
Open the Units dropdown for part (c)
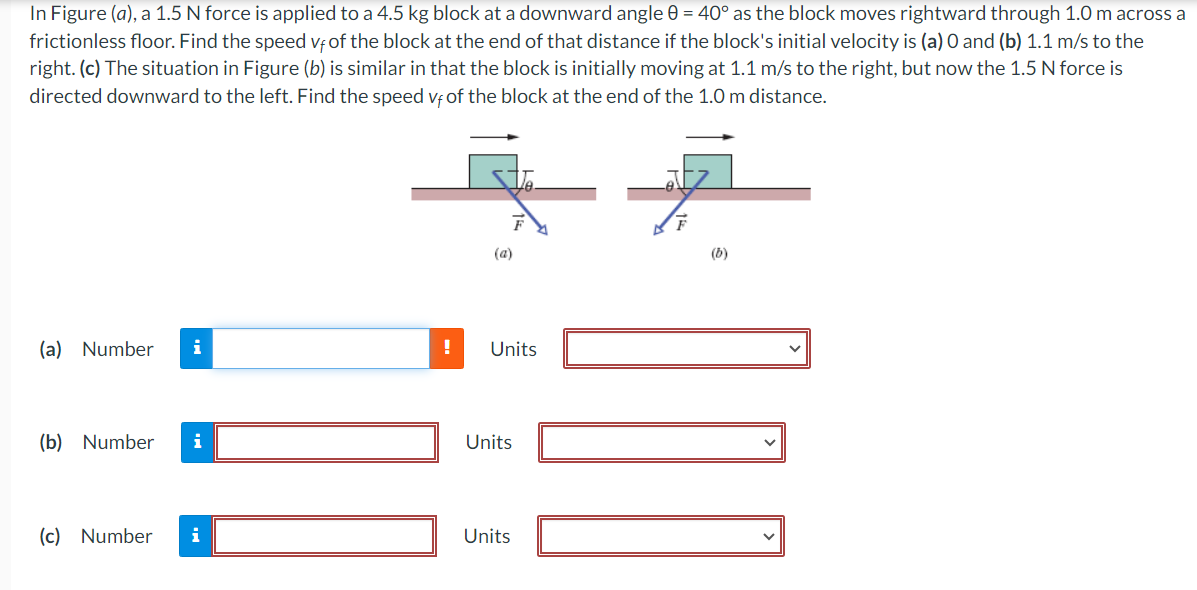click(662, 536)
